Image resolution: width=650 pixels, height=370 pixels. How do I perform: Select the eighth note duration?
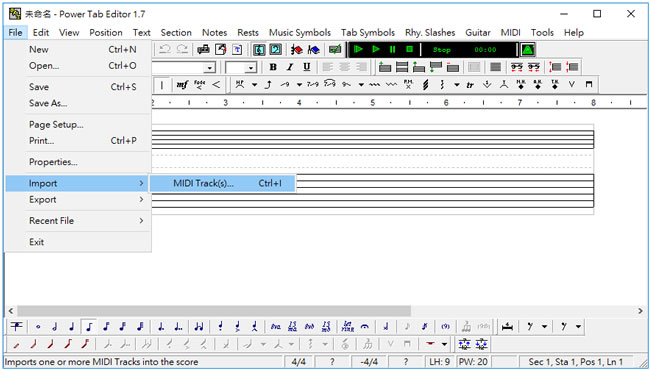click(x=89, y=327)
